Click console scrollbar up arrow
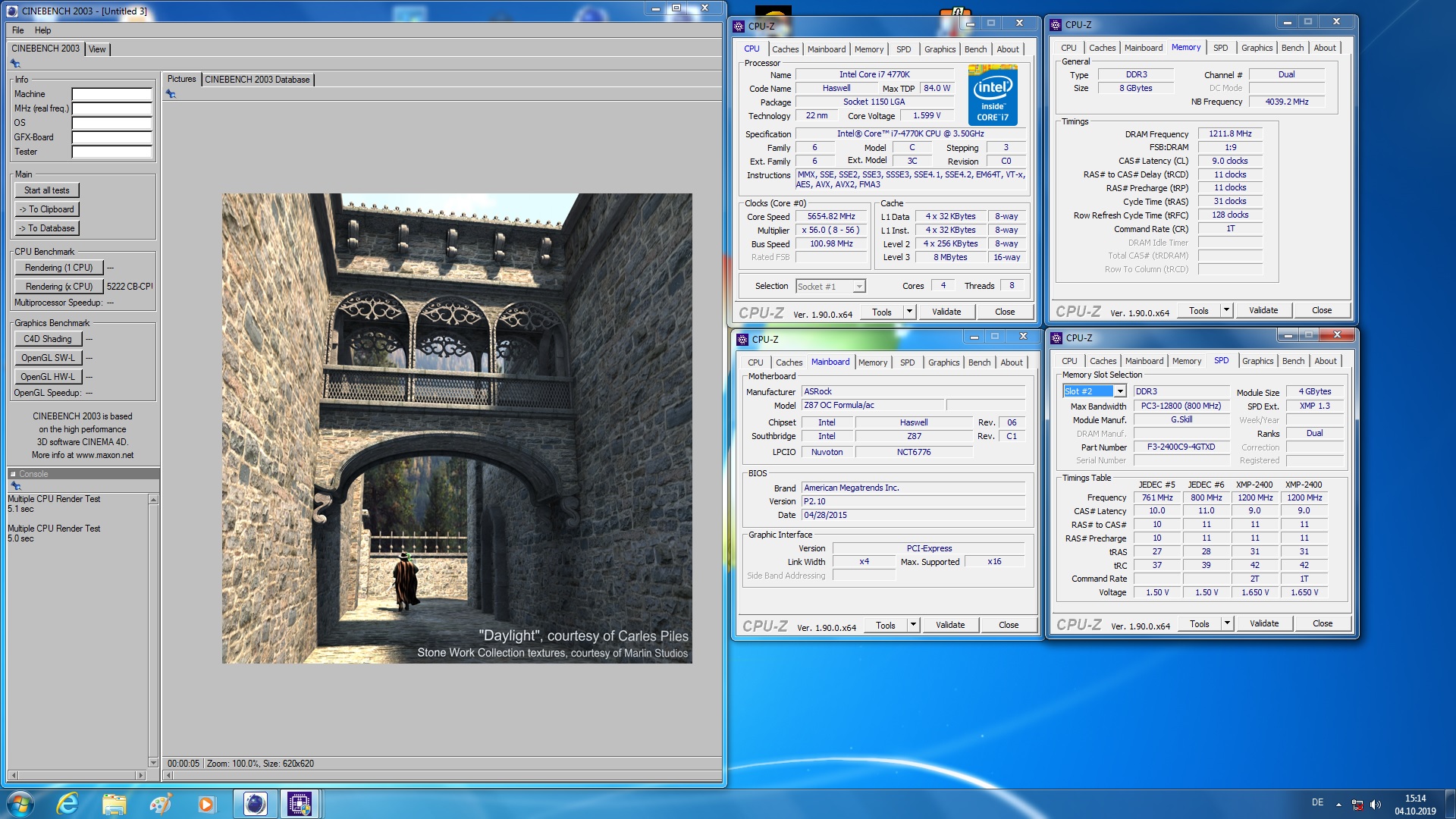 click(x=153, y=500)
